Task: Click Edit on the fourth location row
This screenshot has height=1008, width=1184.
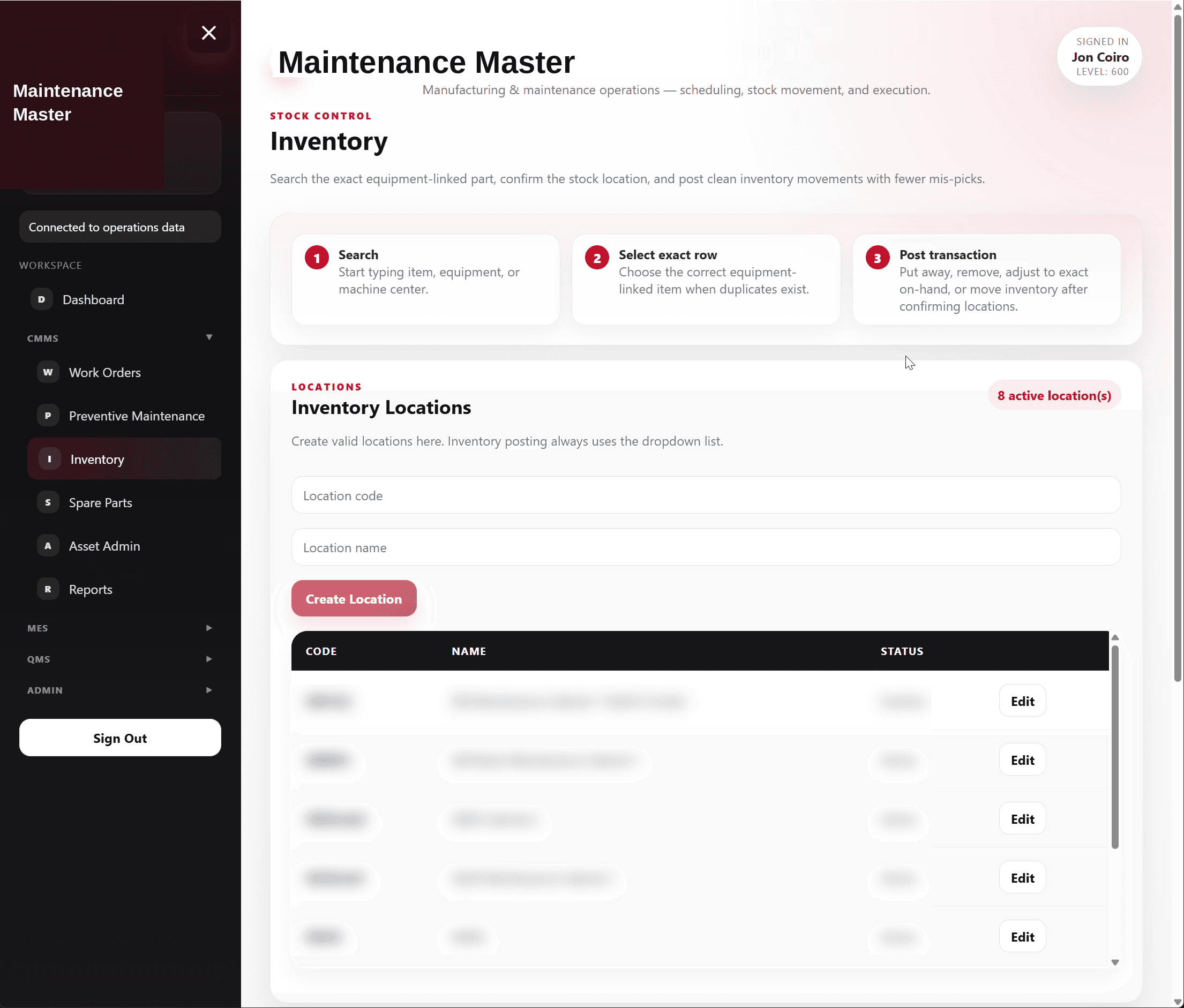Action: pyautogui.click(x=1022, y=877)
